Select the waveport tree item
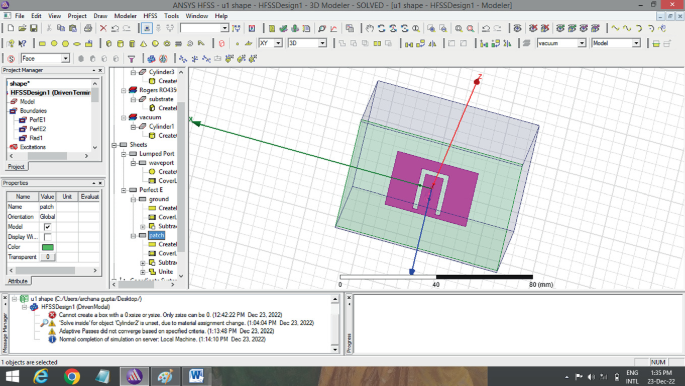The image size is (685, 386). (161, 163)
